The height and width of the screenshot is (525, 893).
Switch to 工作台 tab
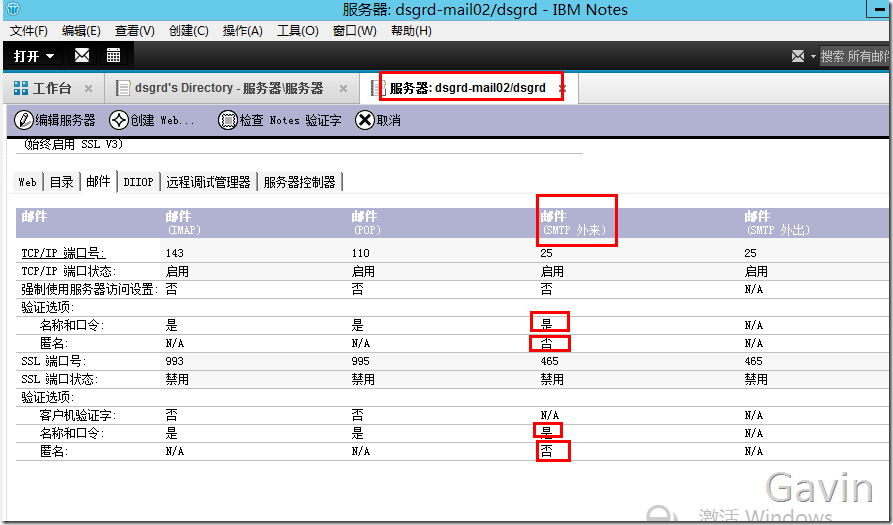point(52,88)
